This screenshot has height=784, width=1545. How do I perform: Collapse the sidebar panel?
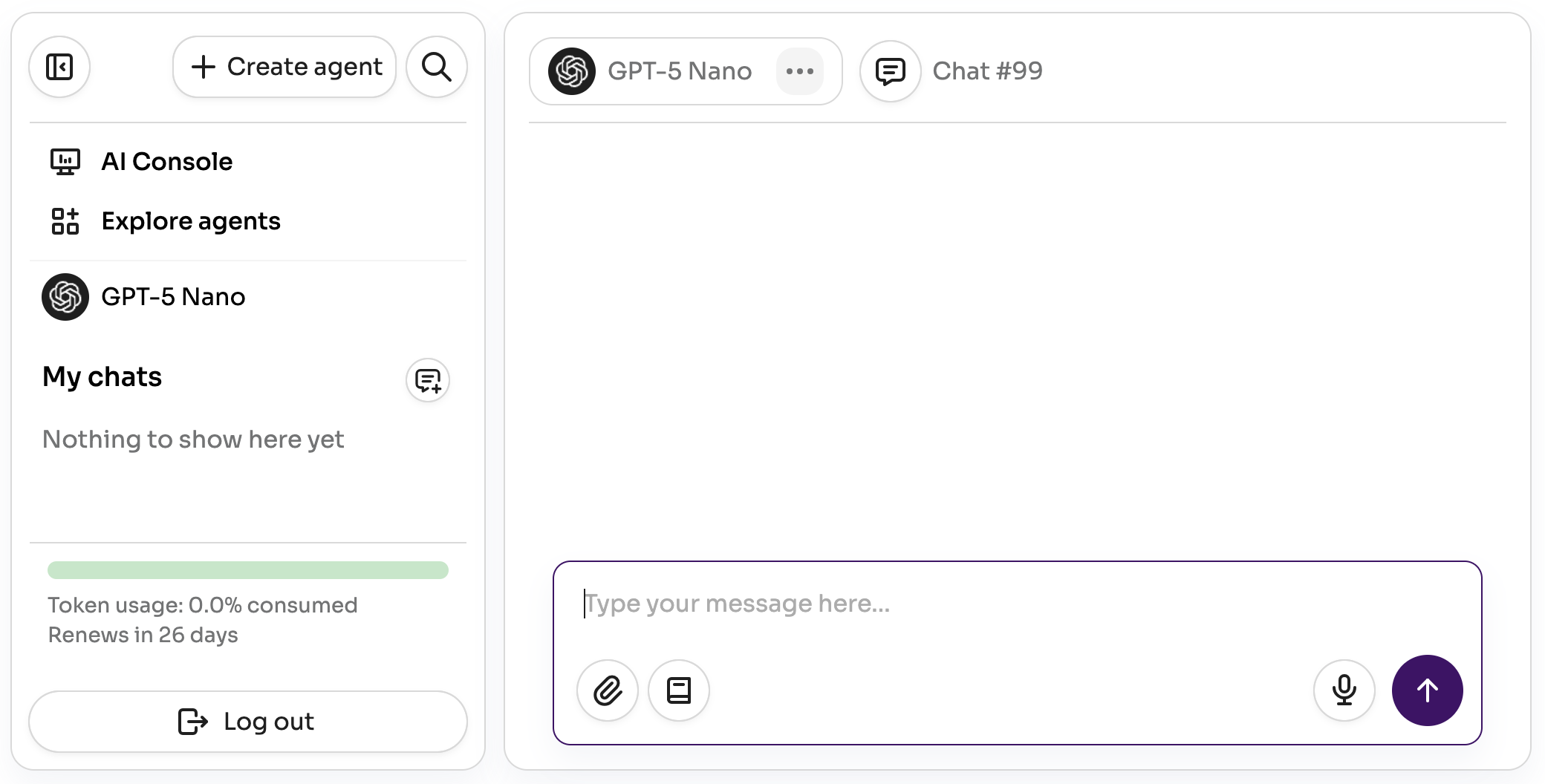(59, 67)
